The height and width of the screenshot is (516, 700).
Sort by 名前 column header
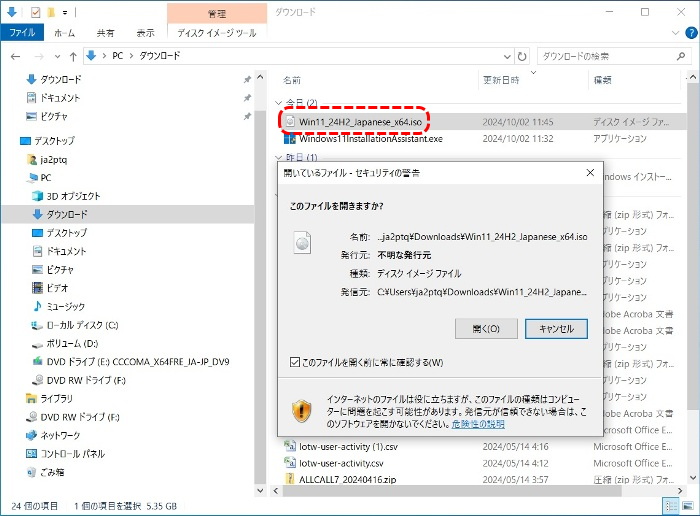pyautogui.click(x=292, y=80)
